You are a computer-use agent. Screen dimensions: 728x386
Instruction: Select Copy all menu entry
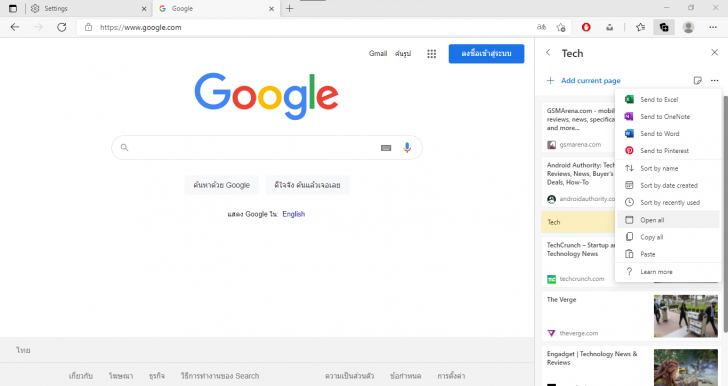coord(668,237)
